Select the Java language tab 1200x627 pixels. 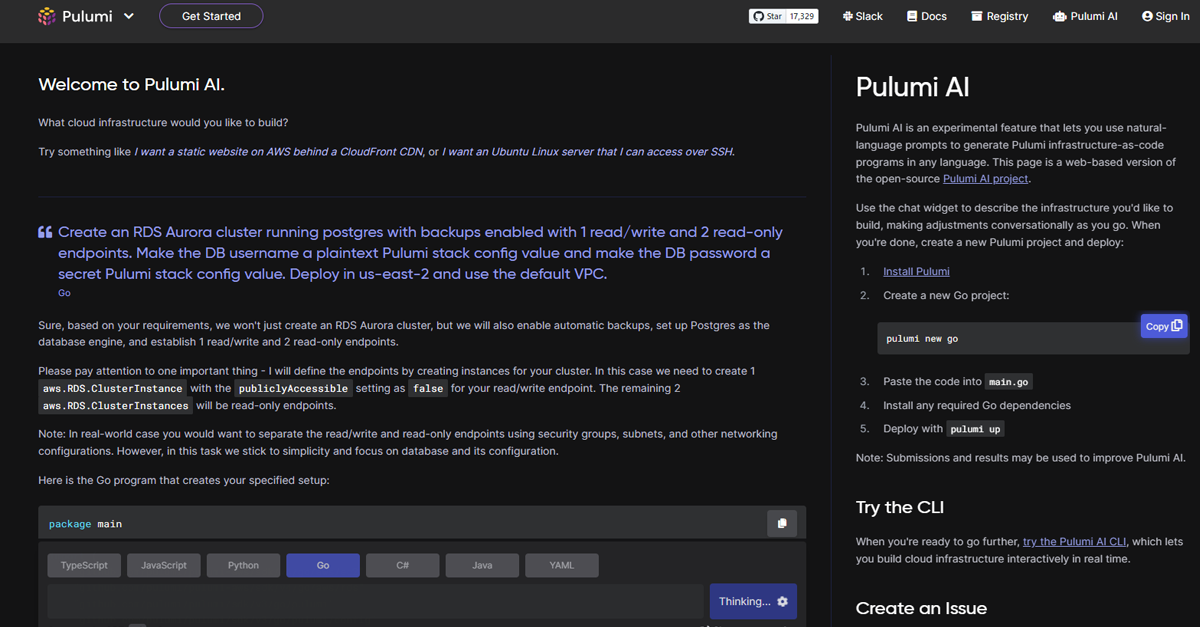pyautogui.click(x=482, y=565)
